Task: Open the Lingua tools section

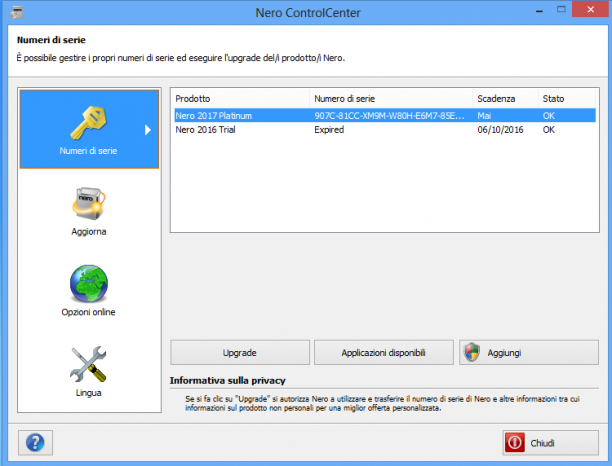Action: pyautogui.click(x=89, y=371)
